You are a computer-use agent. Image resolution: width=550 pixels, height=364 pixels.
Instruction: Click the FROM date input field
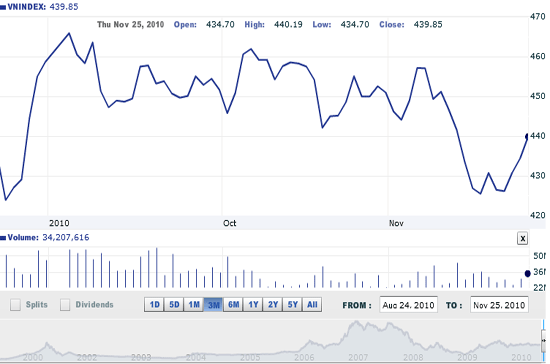click(408, 305)
